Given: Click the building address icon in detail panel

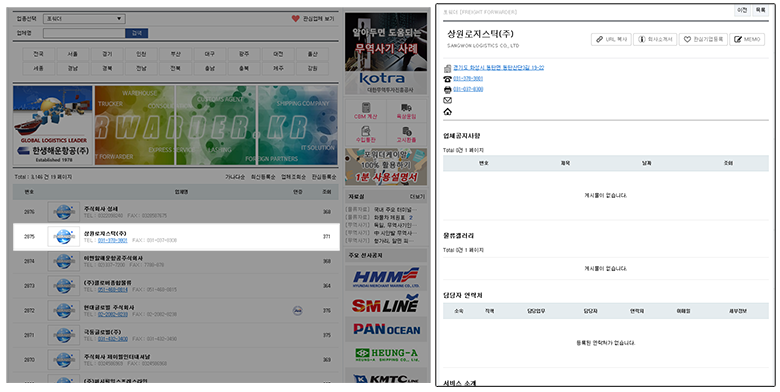Looking at the screenshot, I should point(447,68).
